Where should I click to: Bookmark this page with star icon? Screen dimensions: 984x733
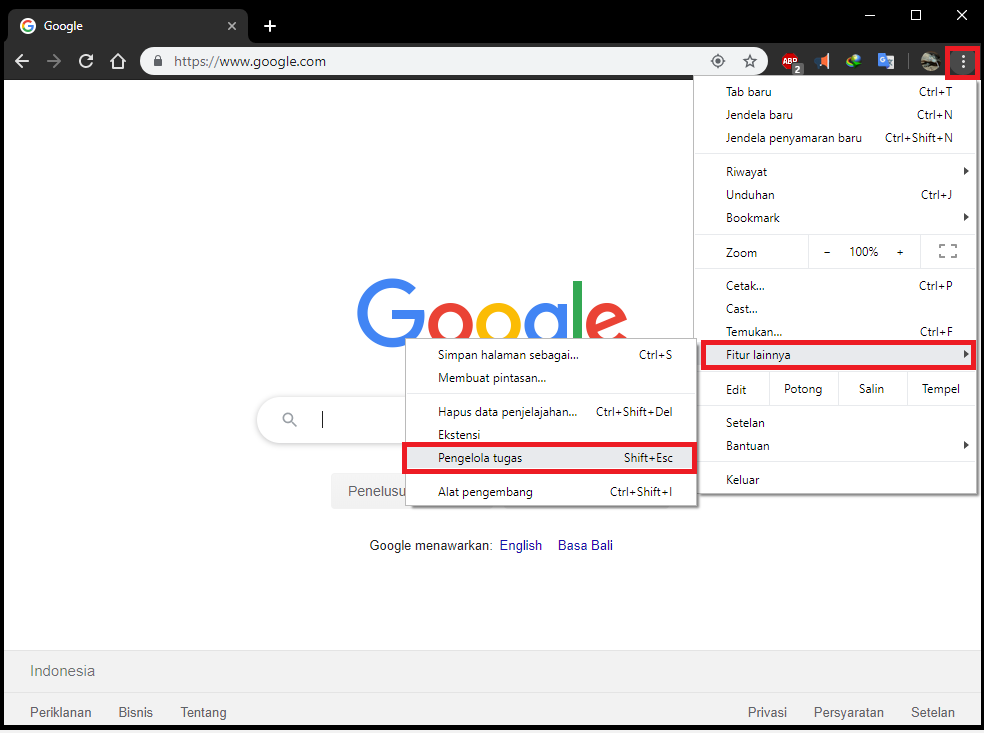click(x=750, y=61)
